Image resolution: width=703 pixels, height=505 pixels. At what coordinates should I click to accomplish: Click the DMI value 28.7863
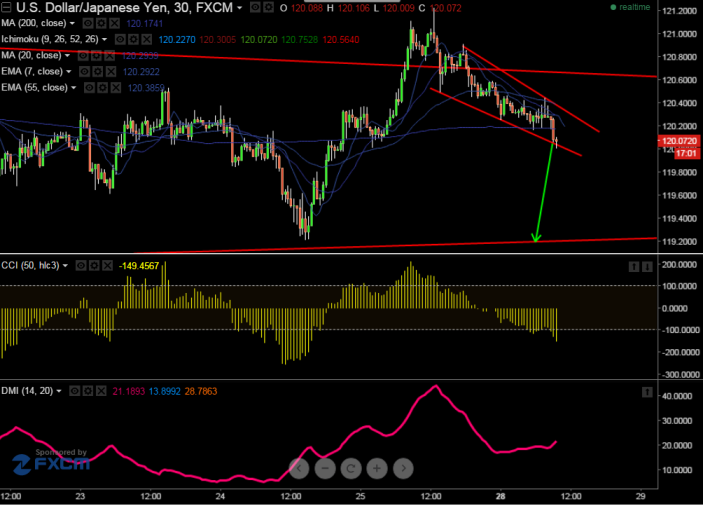point(201,392)
